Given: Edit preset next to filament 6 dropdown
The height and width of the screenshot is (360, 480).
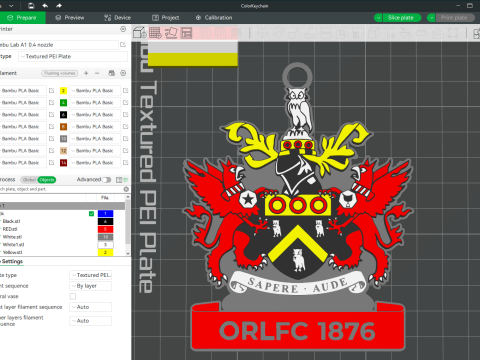Looking at the screenshot, I should [x=126, y=115].
